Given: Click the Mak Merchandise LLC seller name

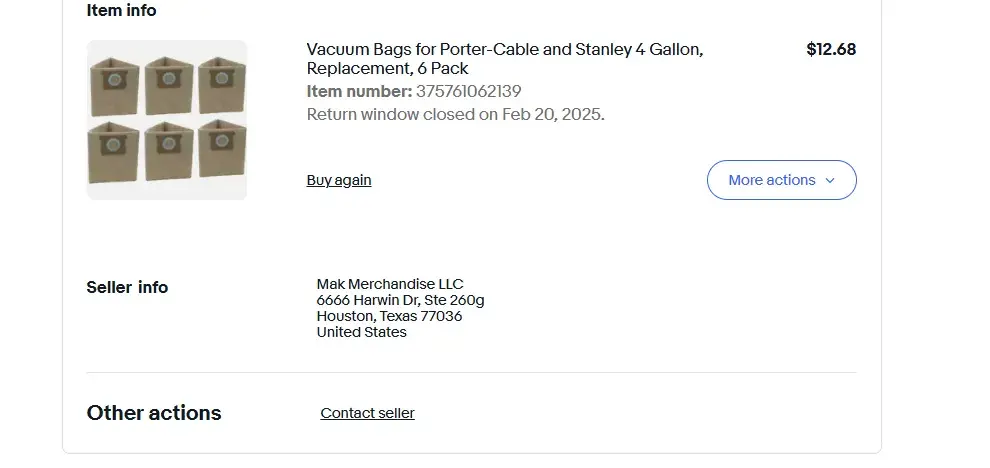Looking at the screenshot, I should (x=390, y=284).
